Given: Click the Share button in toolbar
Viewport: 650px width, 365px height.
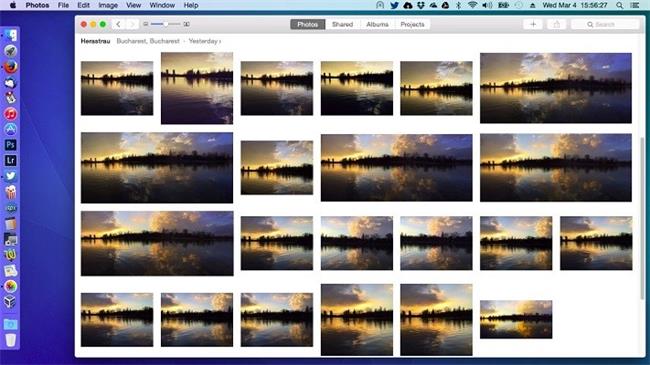Looking at the screenshot, I should coord(557,24).
